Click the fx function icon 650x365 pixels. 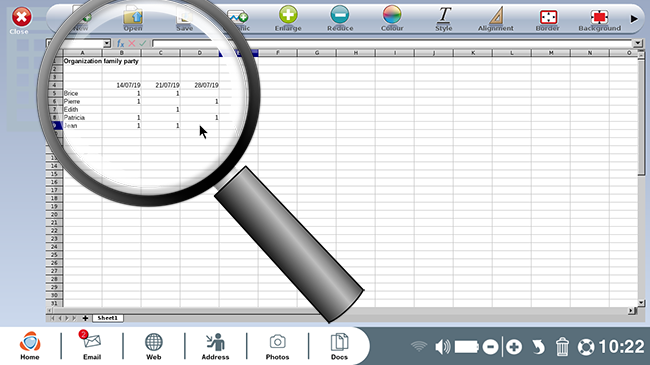pyautogui.click(x=120, y=44)
